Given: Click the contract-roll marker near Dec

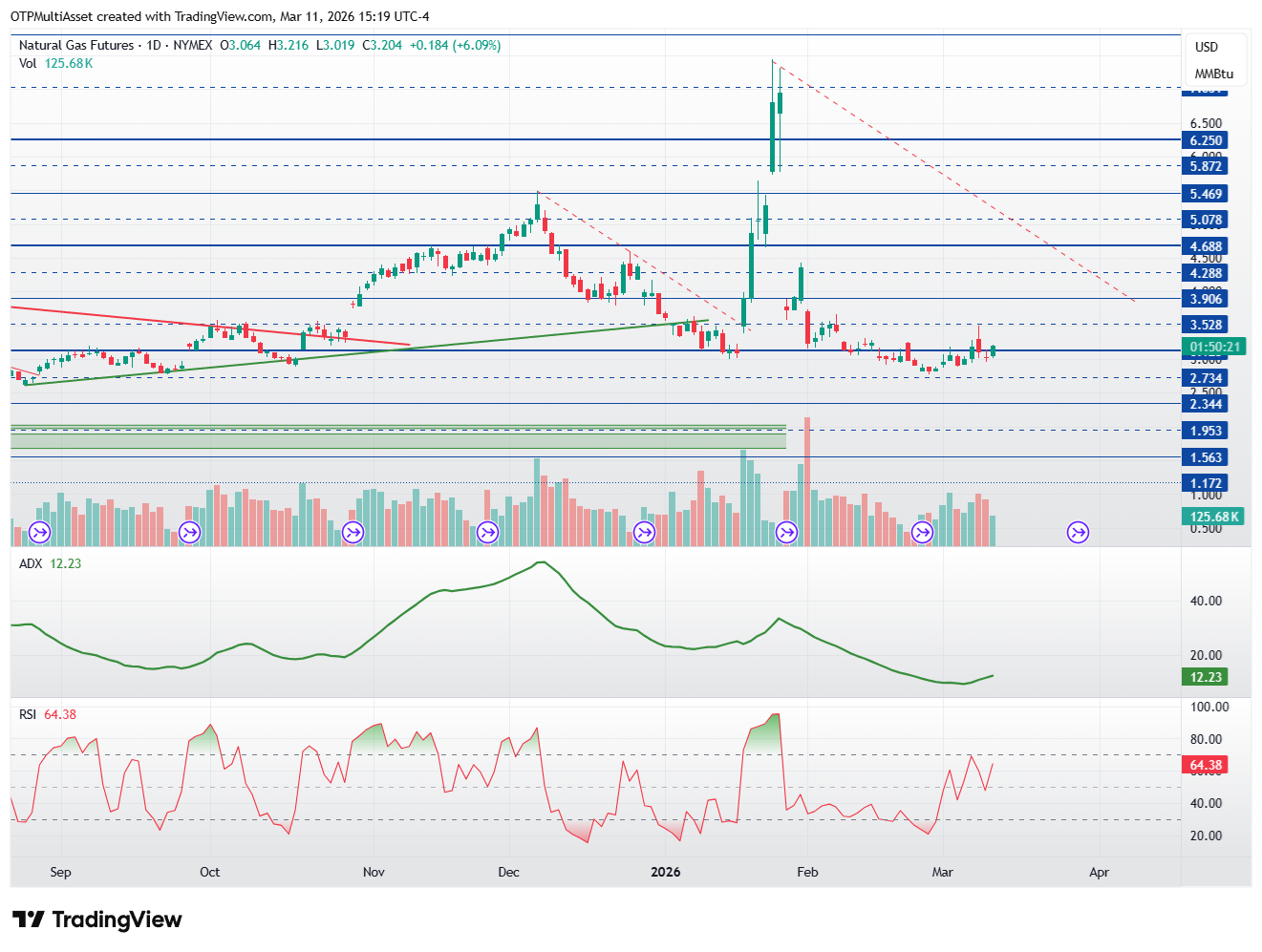Looking at the screenshot, I should pyautogui.click(x=488, y=532).
